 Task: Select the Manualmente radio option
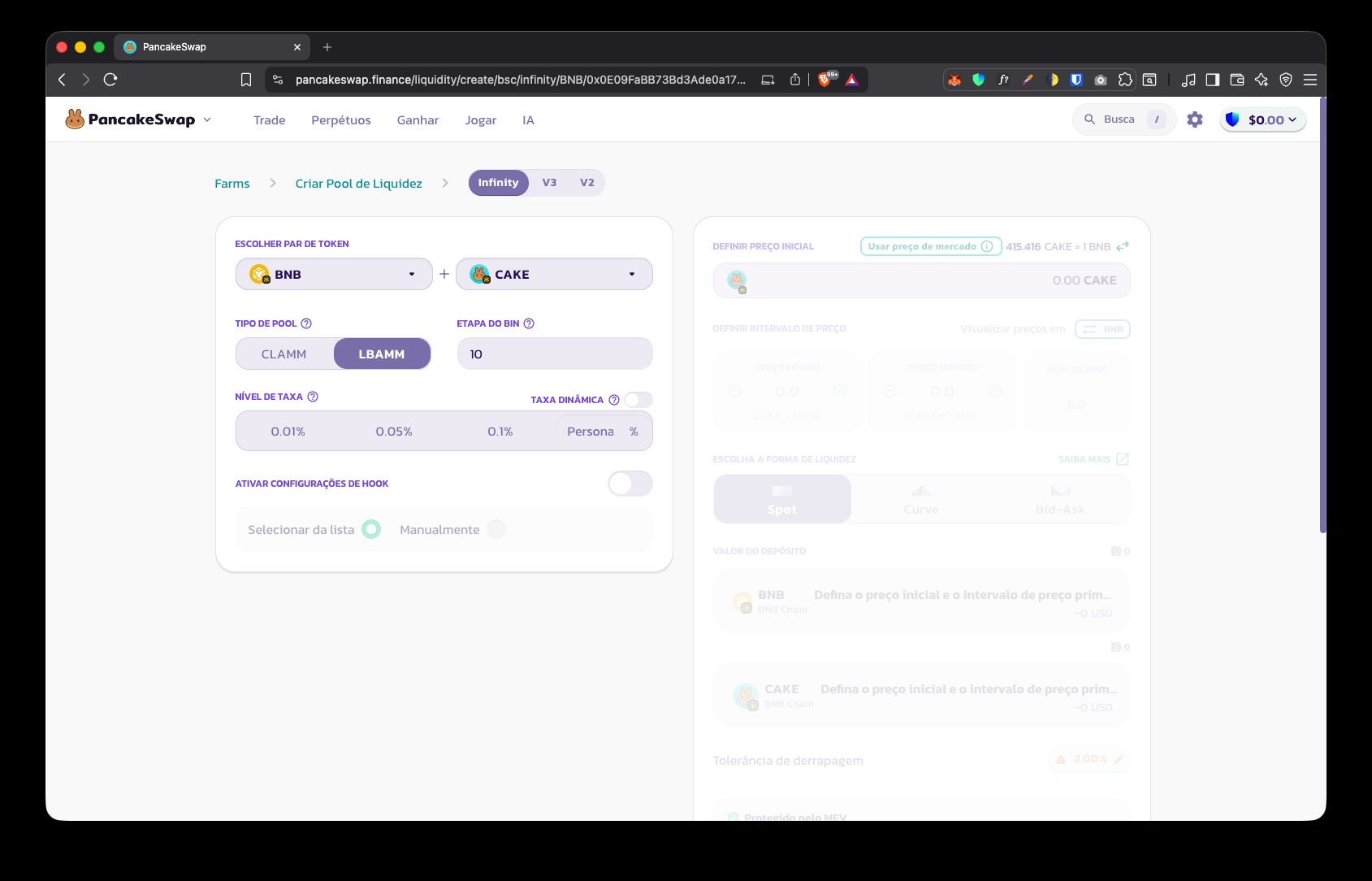pos(496,529)
